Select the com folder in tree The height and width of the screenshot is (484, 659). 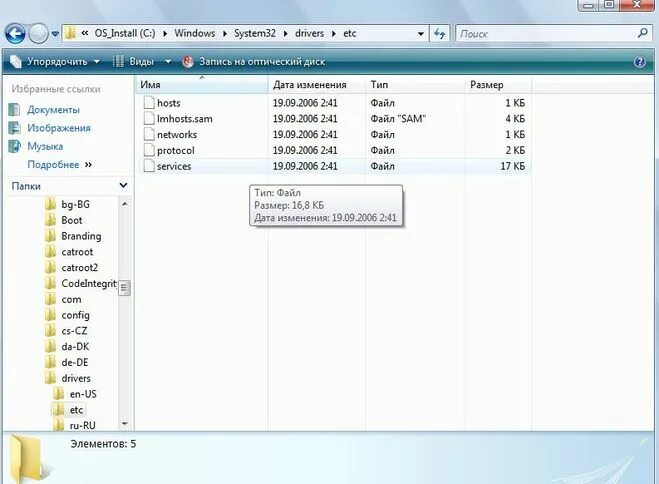click(x=71, y=300)
